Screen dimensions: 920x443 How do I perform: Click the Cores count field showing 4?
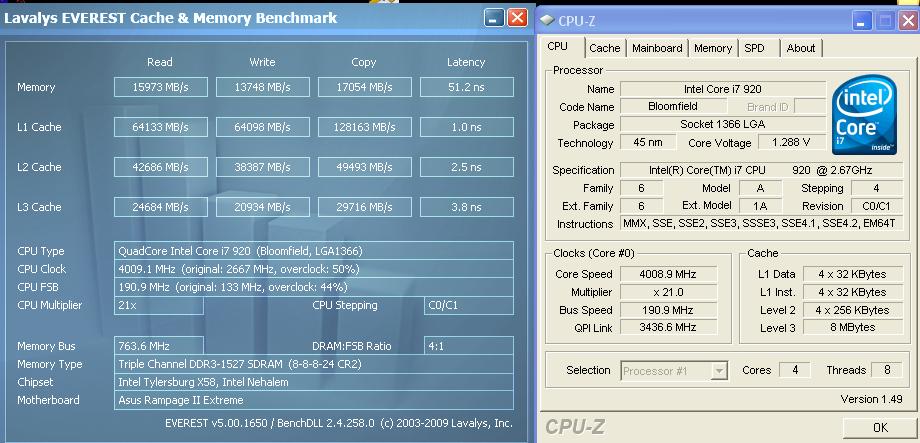pos(795,370)
